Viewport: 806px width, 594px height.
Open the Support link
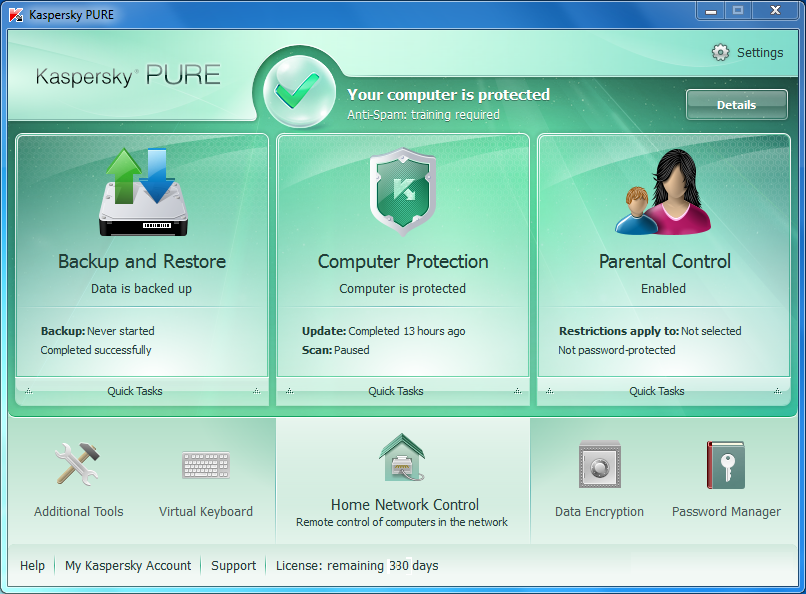(x=233, y=566)
